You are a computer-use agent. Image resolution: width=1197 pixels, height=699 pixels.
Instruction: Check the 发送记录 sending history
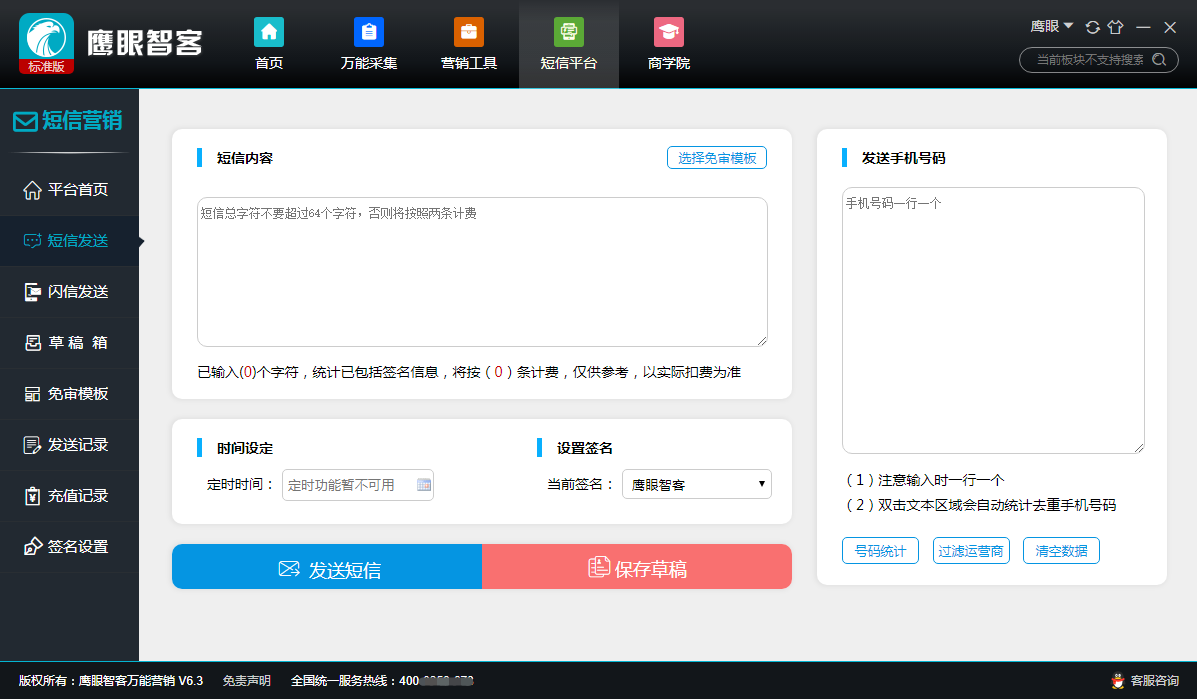pos(69,444)
